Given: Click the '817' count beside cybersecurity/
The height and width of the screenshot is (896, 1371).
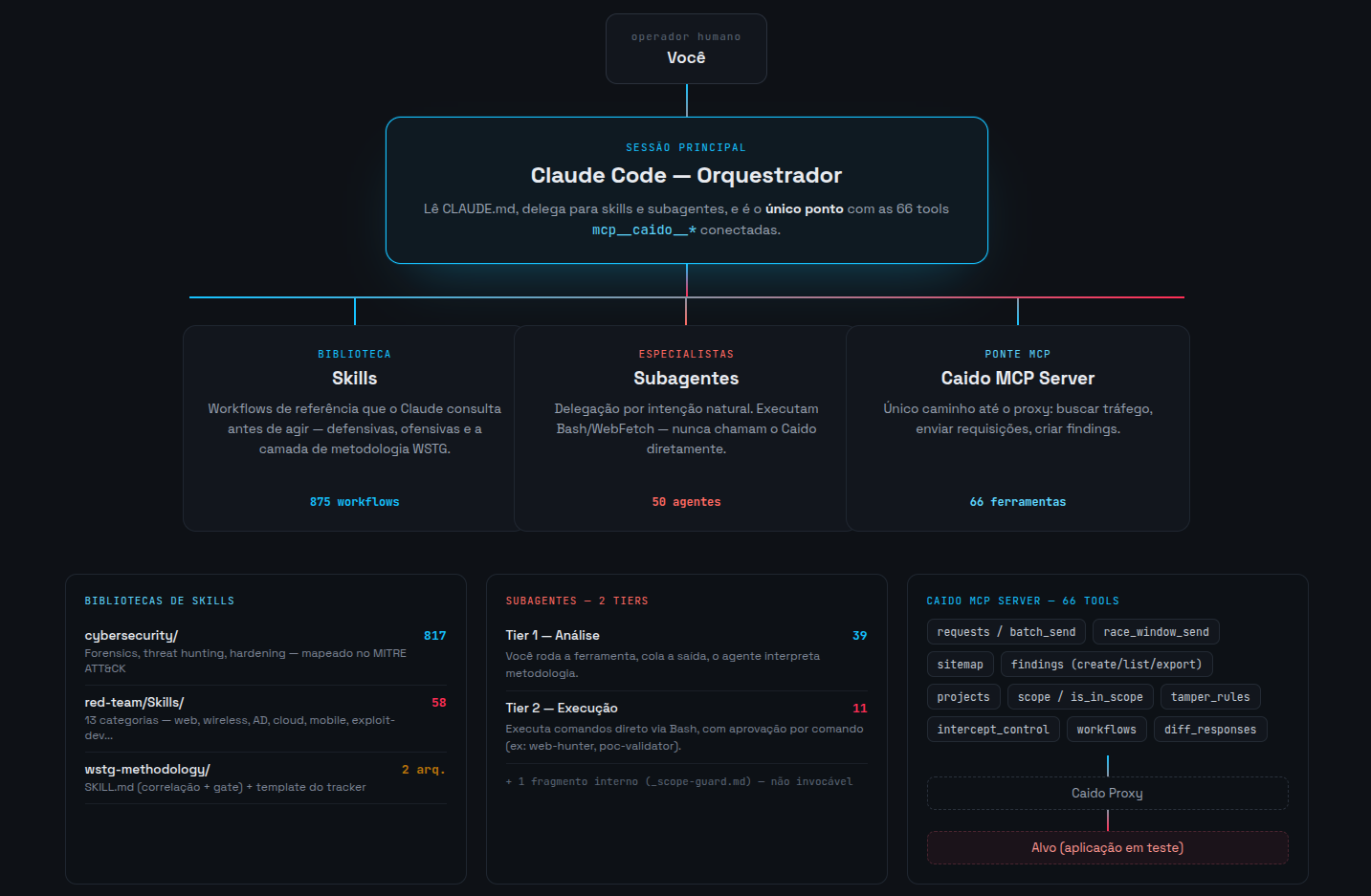Looking at the screenshot, I should tap(435, 635).
